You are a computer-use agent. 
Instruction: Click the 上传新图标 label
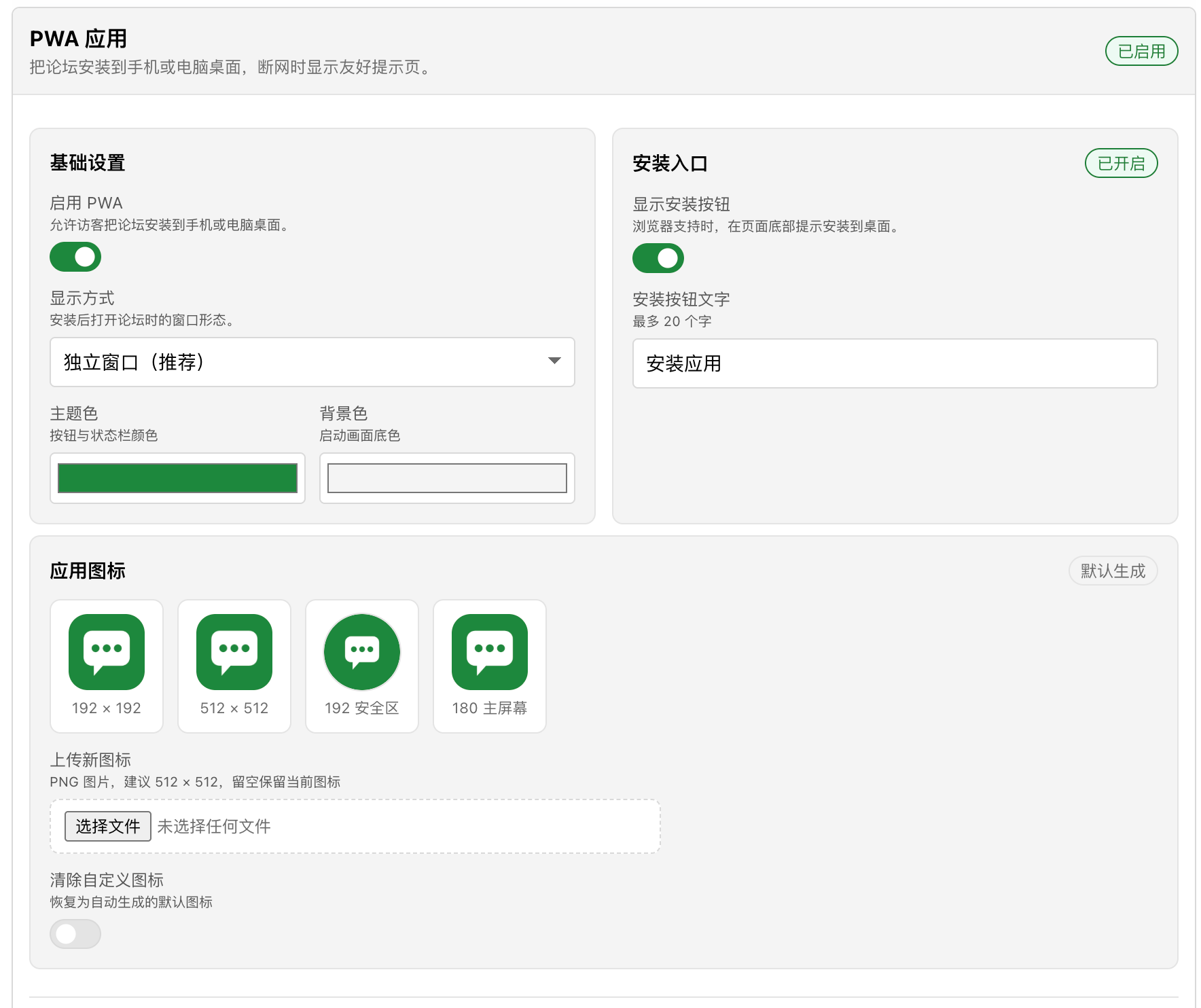(90, 759)
